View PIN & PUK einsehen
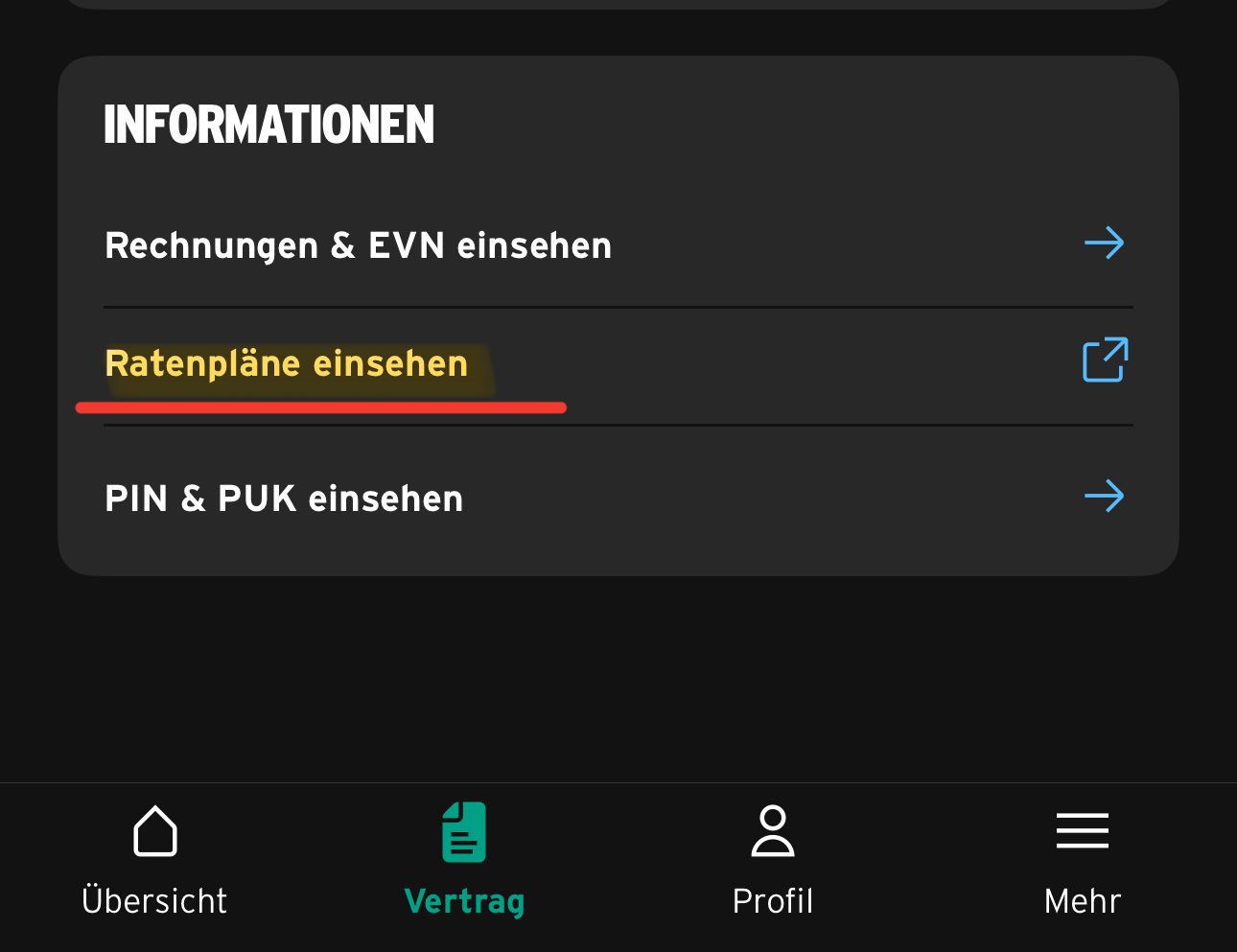 284,499
